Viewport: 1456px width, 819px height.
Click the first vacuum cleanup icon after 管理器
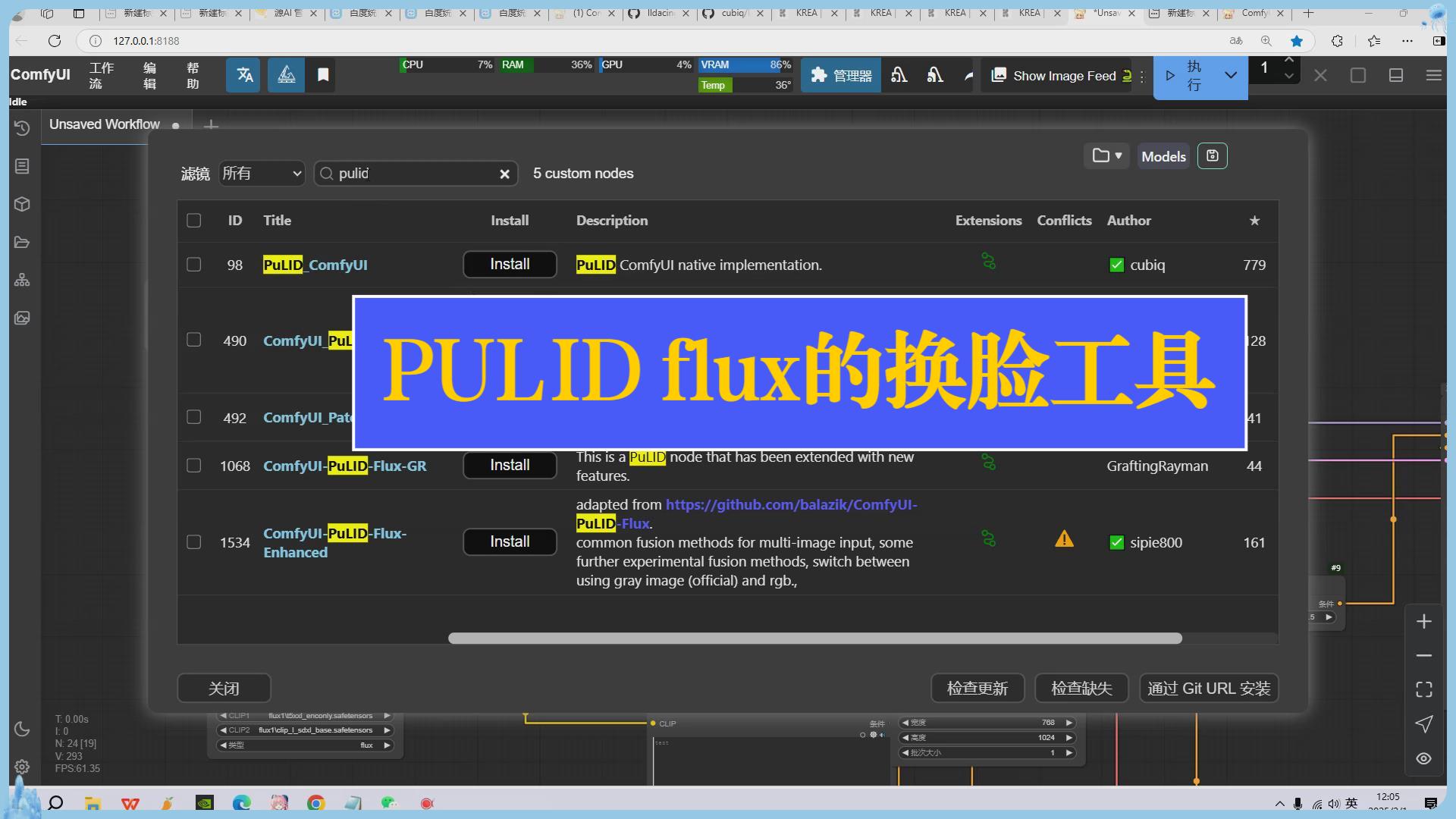(899, 75)
